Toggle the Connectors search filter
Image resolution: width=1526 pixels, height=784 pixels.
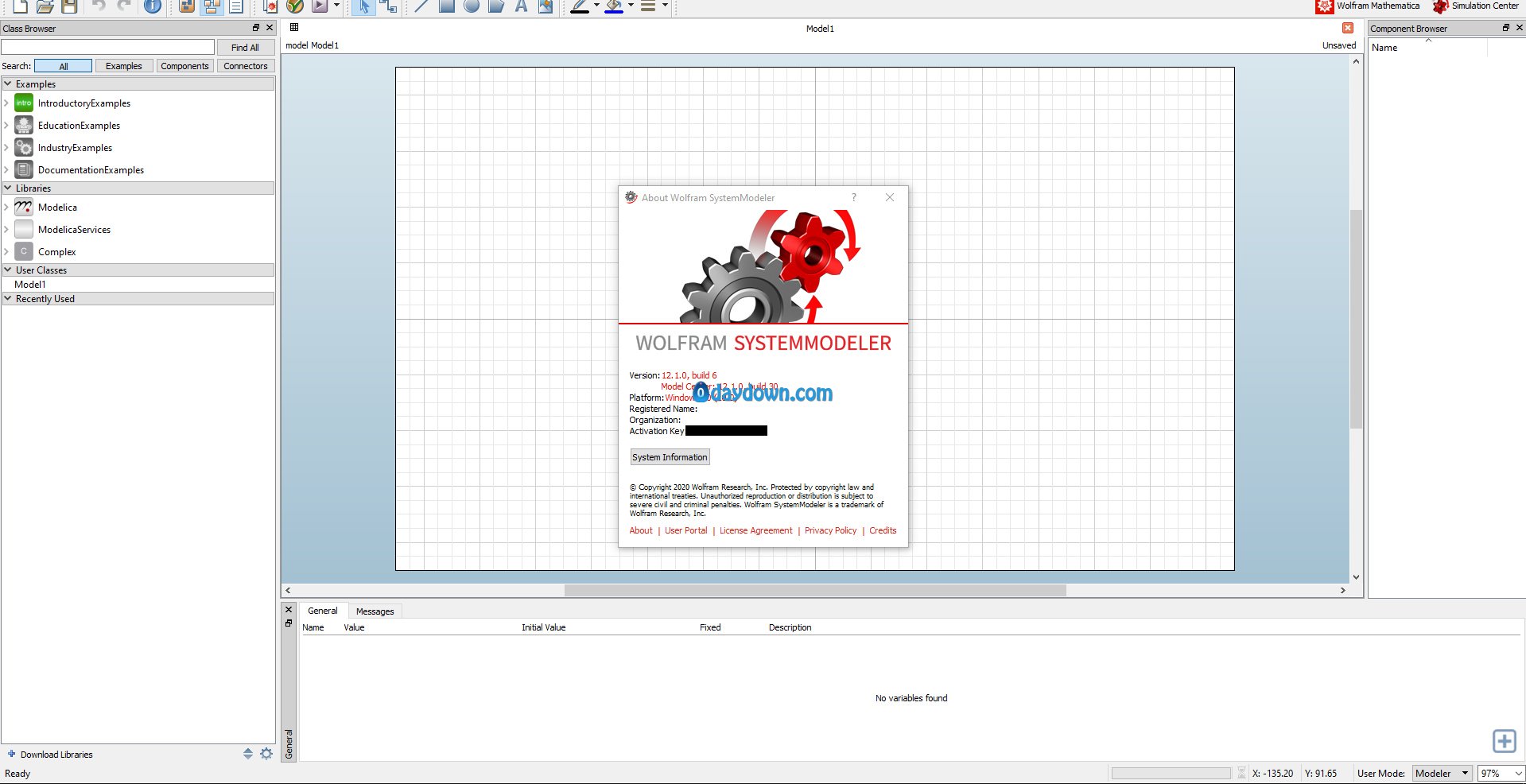[246, 66]
